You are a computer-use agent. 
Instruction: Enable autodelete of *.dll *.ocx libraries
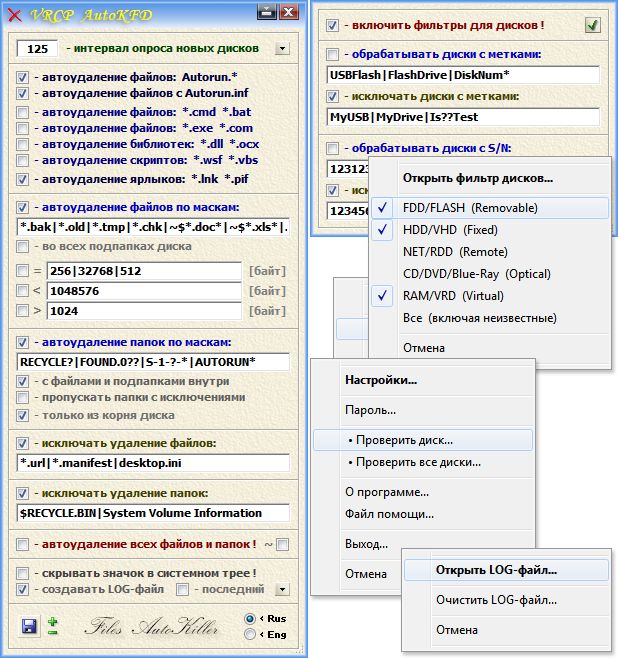23,144
